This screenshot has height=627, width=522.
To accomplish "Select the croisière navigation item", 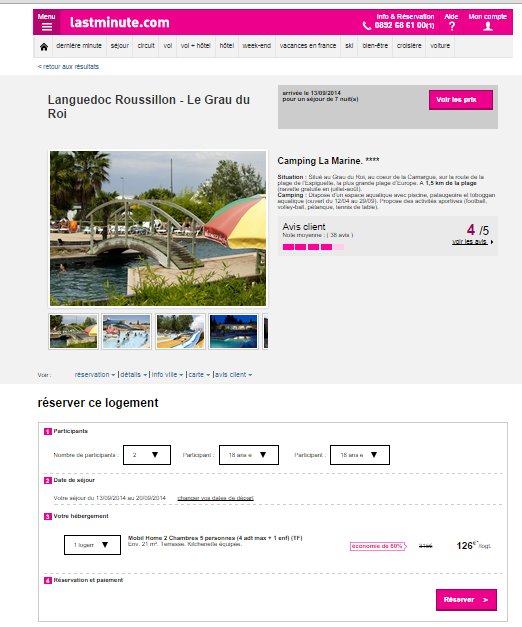I will pos(409,46).
